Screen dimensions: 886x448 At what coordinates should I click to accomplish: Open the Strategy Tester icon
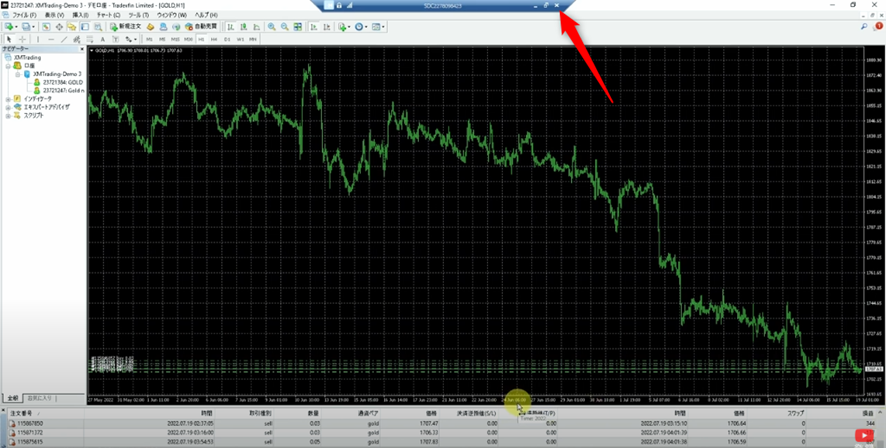98,27
